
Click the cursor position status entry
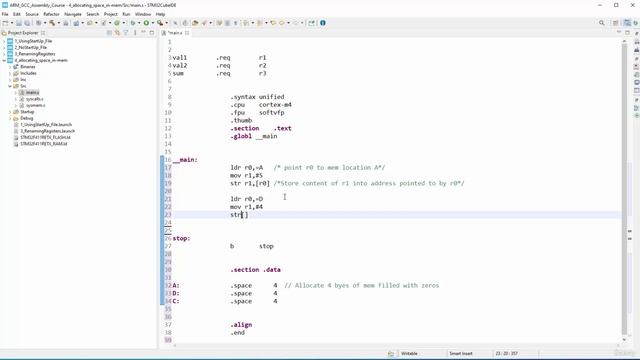point(507,354)
